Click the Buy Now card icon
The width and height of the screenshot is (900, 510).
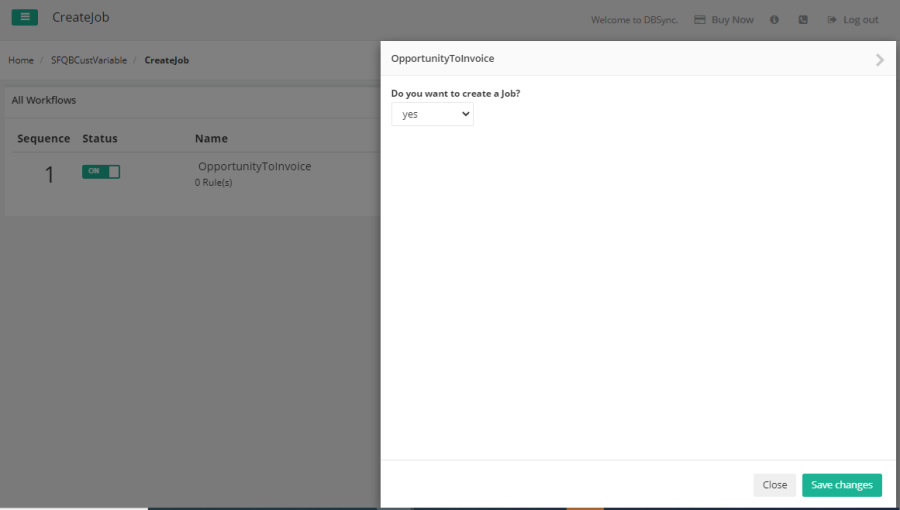click(700, 20)
